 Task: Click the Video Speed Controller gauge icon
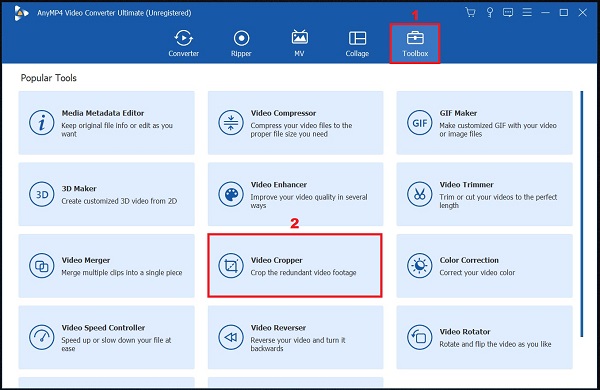pyautogui.click(x=41, y=337)
